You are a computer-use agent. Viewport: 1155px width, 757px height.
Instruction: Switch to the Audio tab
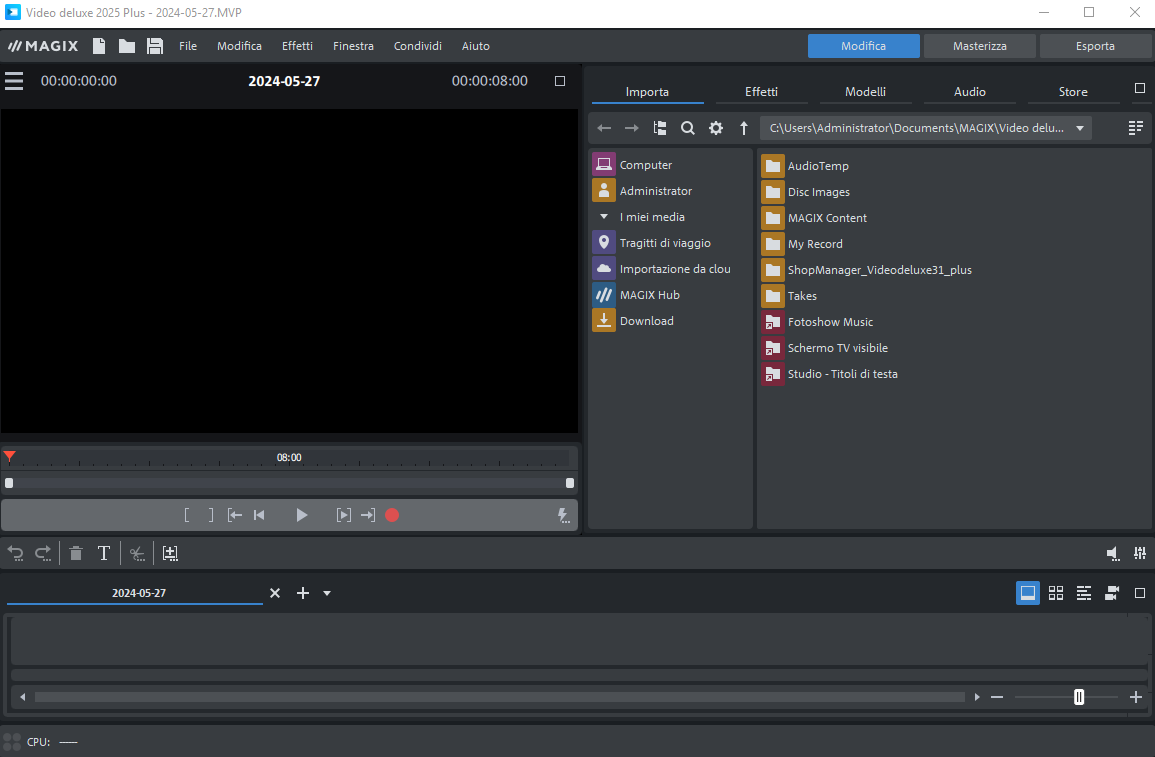point(969,92)
